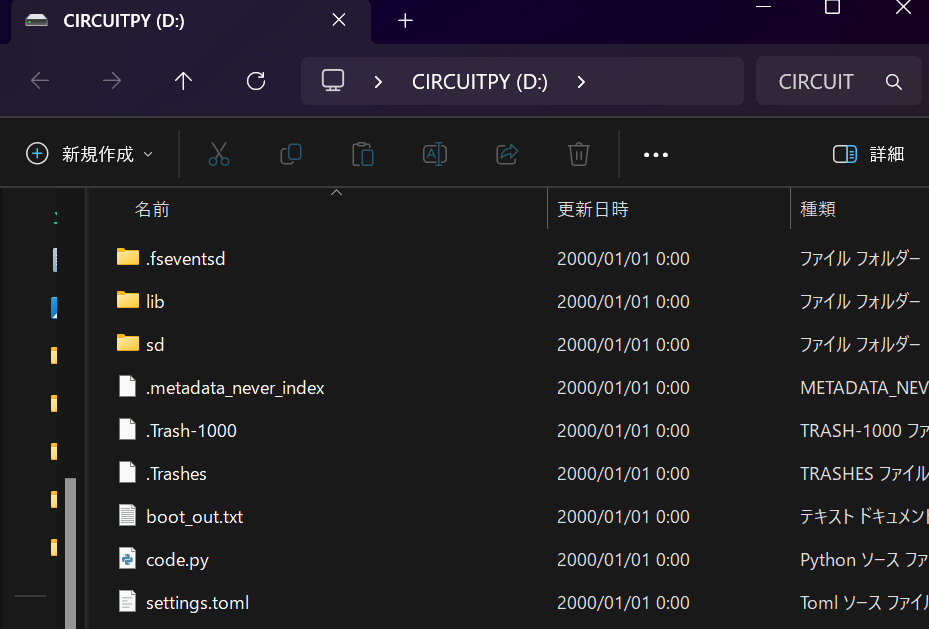
Task: Select the code.py Python file icon
Action: point(127,559)
